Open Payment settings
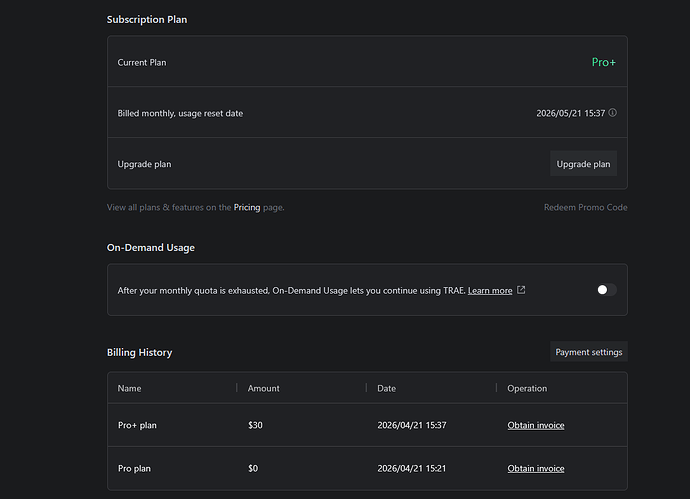 tap(589, 352)
